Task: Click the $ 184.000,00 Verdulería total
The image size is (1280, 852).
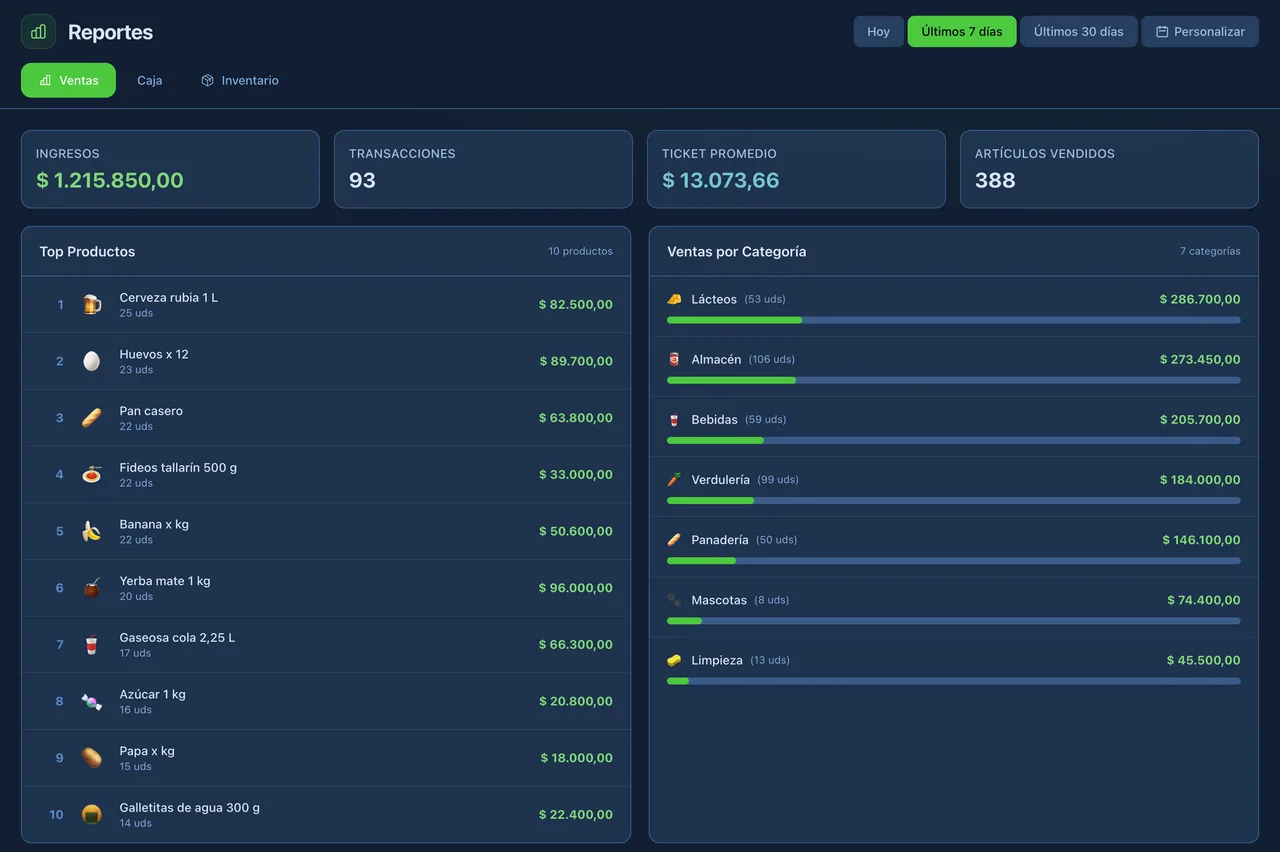Action: [x=1200, y=479]
